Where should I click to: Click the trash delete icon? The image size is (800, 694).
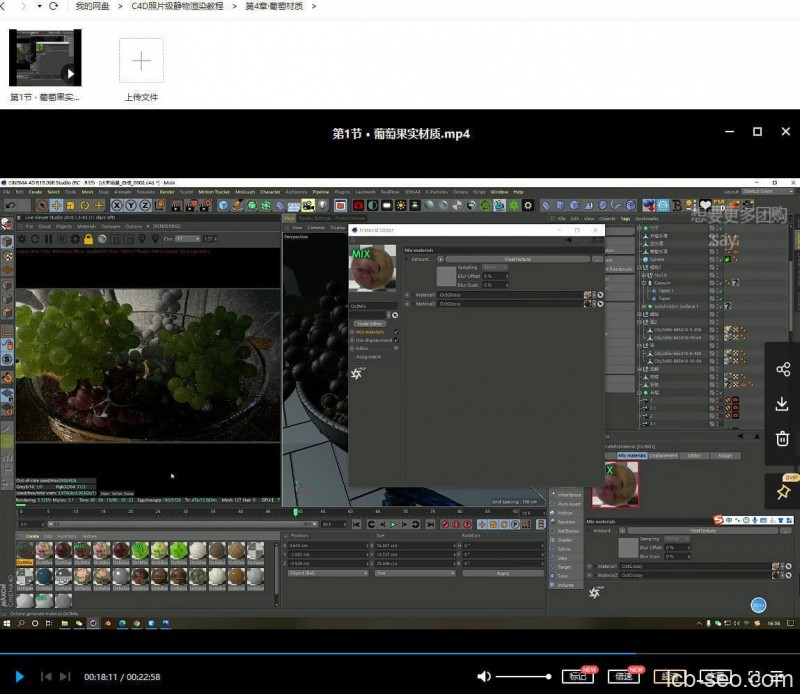(782, 438)
